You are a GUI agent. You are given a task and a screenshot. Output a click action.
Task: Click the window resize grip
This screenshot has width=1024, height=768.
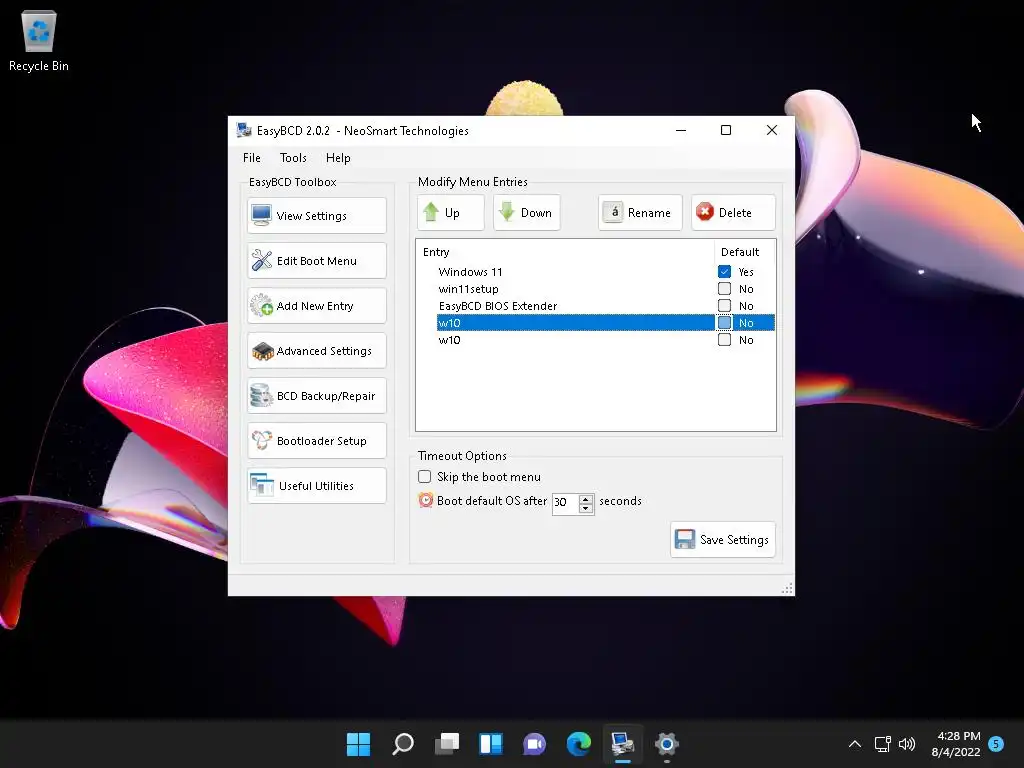pyautogui.click(x=787, y=588)
